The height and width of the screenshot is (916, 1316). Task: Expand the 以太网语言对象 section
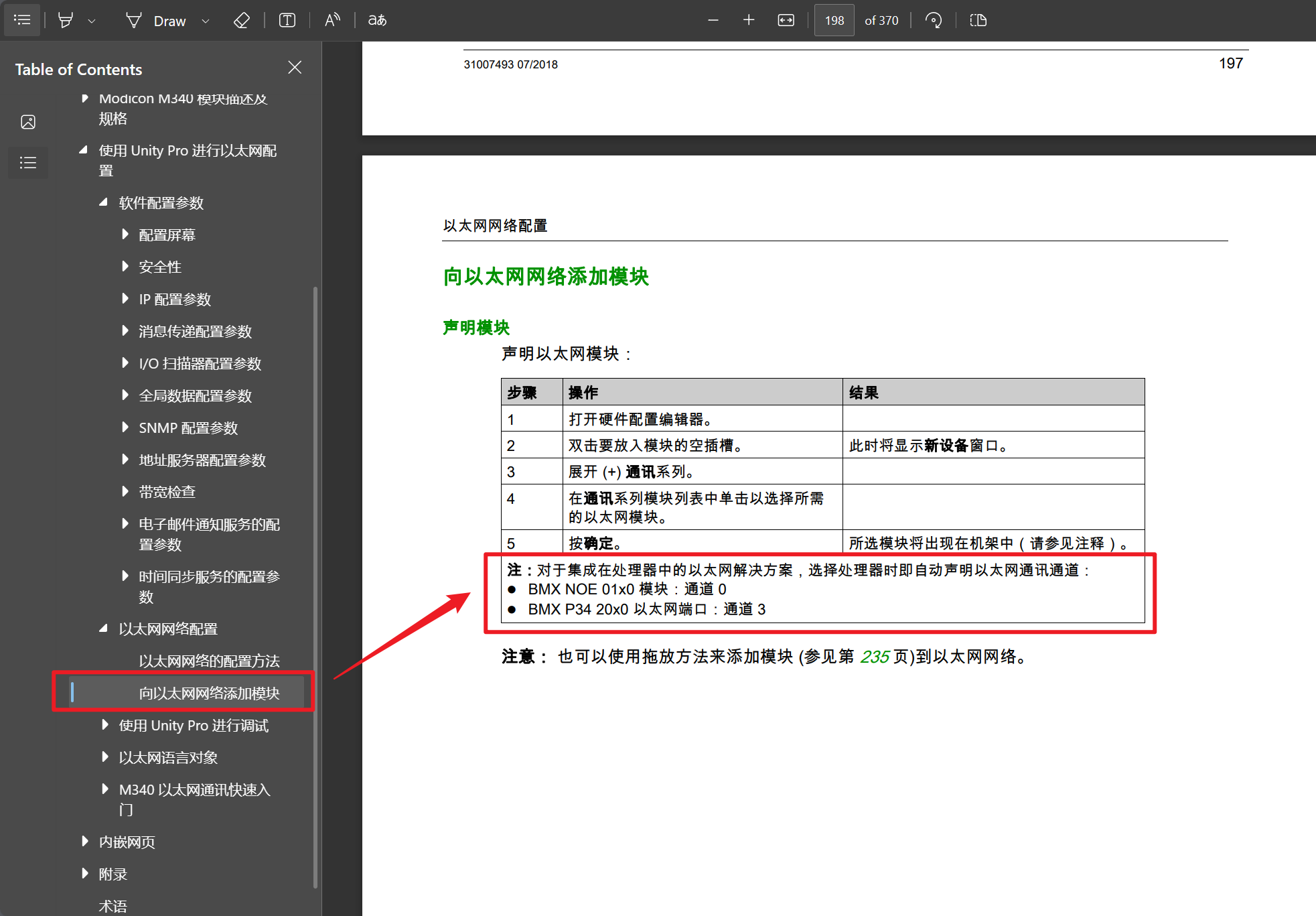pyautogui.click(x=104, y=757)
